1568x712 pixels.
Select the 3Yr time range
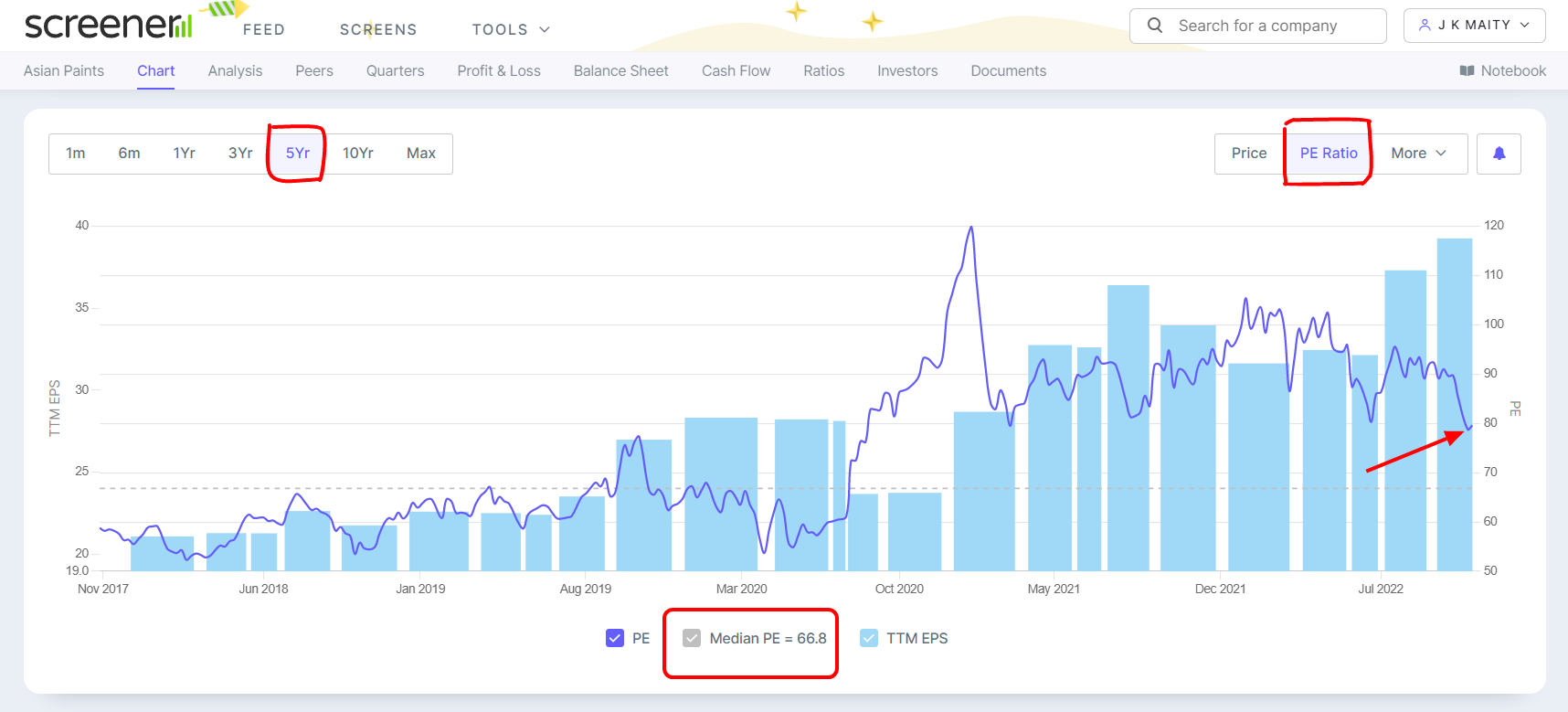240,154
